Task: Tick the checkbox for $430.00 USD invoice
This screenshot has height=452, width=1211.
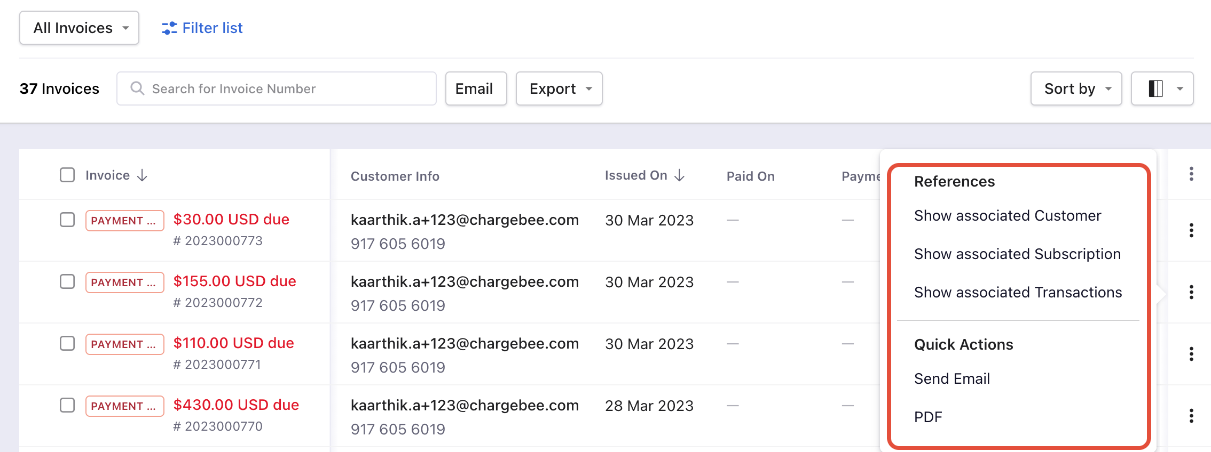Action: point(67,406)
